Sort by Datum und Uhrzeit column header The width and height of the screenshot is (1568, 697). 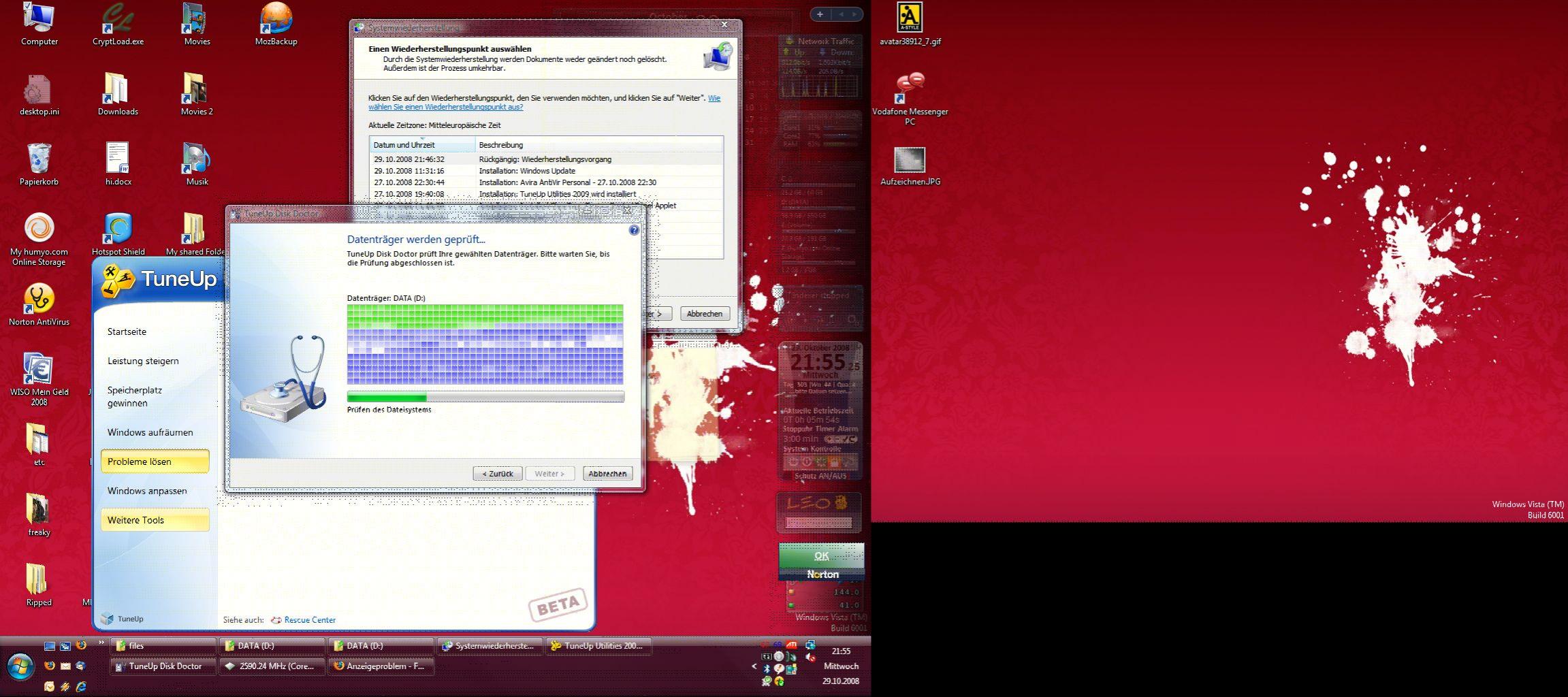click(x=422, y=144)
